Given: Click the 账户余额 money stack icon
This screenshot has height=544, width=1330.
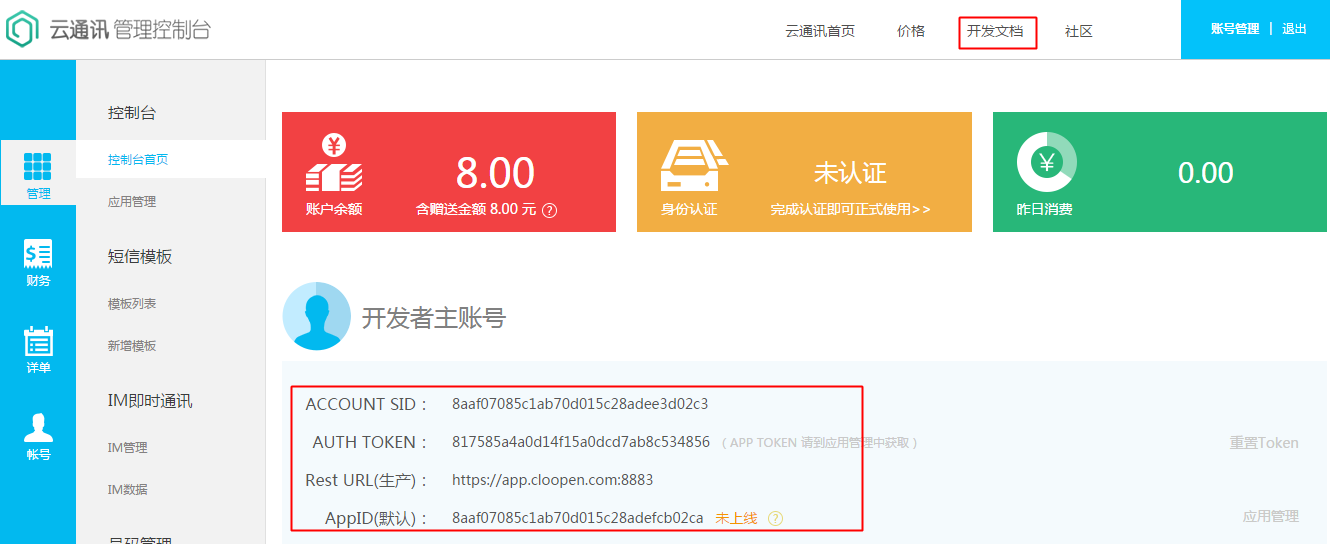Looking at the screenshot, I should click(x=334, y=164).
